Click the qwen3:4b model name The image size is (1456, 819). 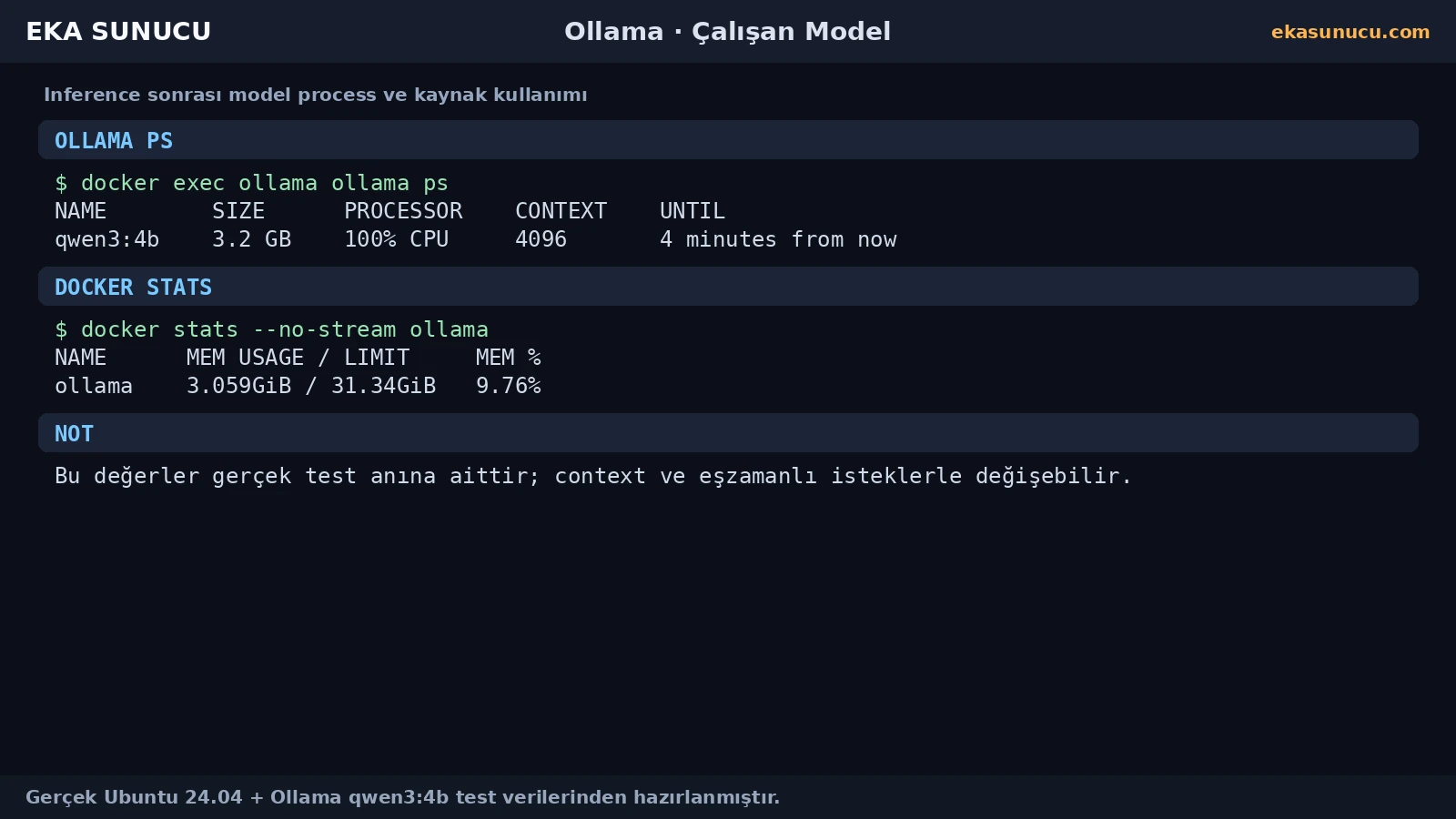click(x=106, y=239)
